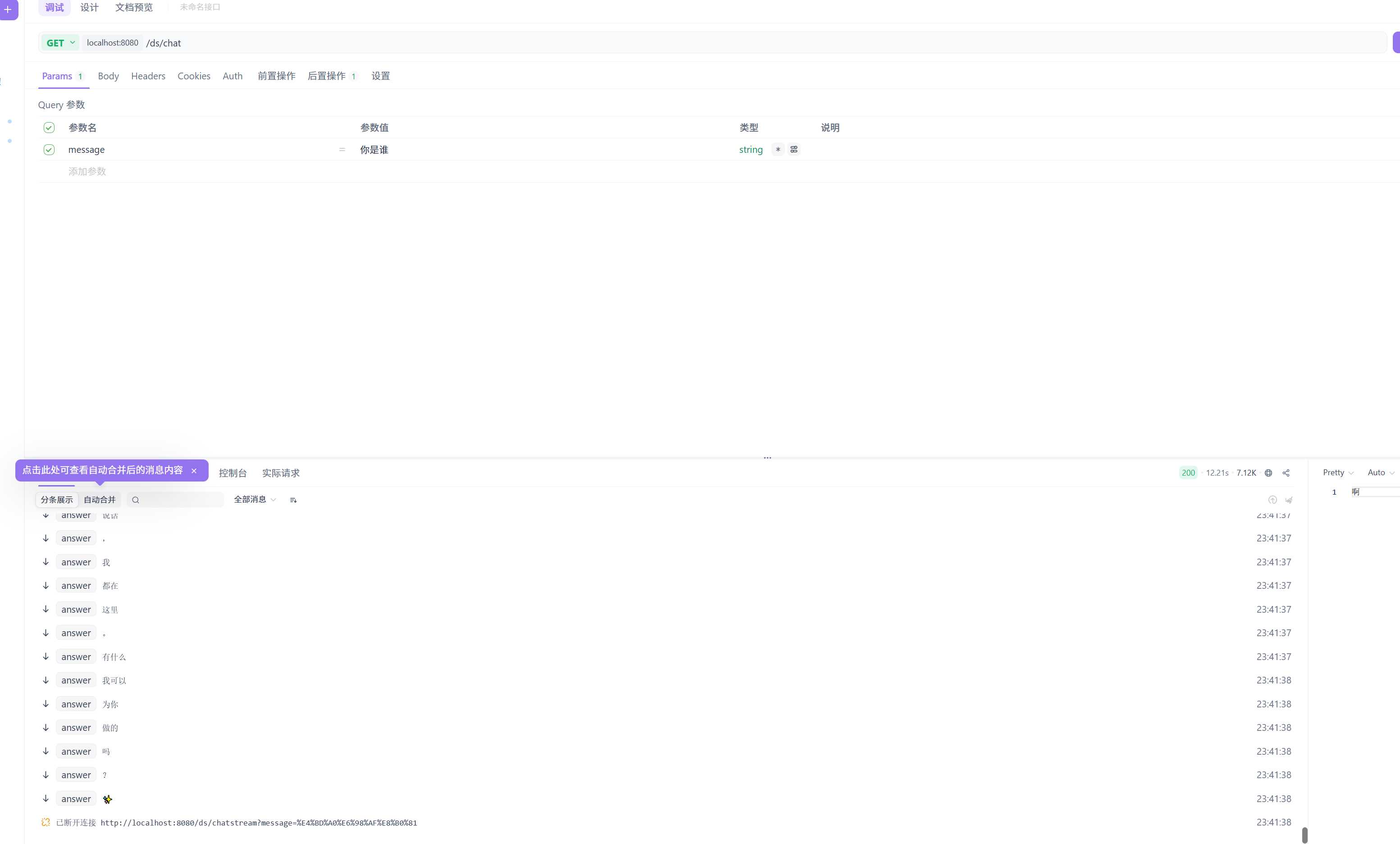Viewport: 1400px width, 844px height.
Task: Click the scroll-to-top circular arrow icon
Action: tap(1272, 500)
